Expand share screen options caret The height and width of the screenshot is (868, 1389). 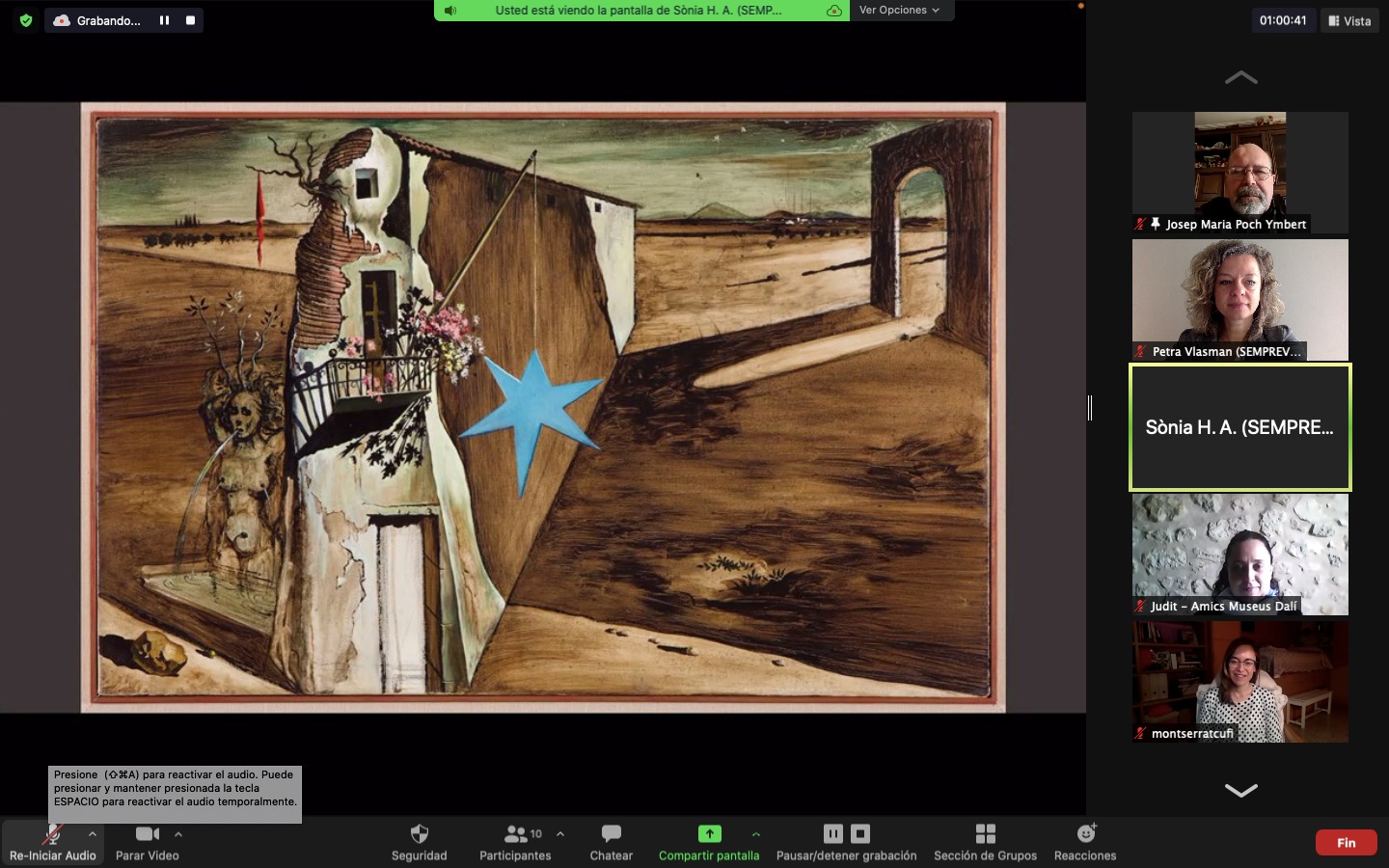point(756,834)
